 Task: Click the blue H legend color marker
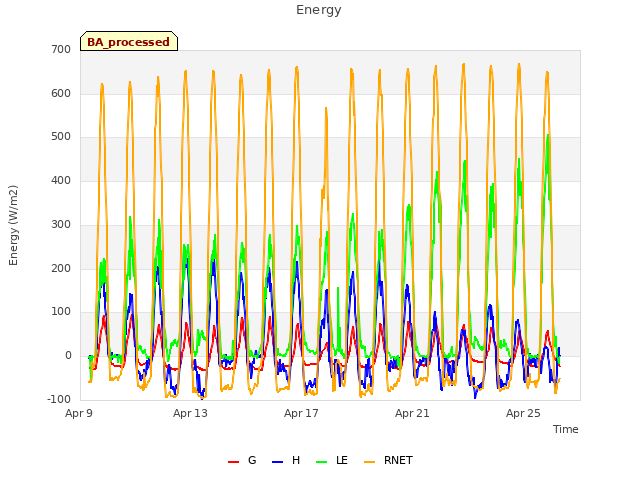pos(277,462)
